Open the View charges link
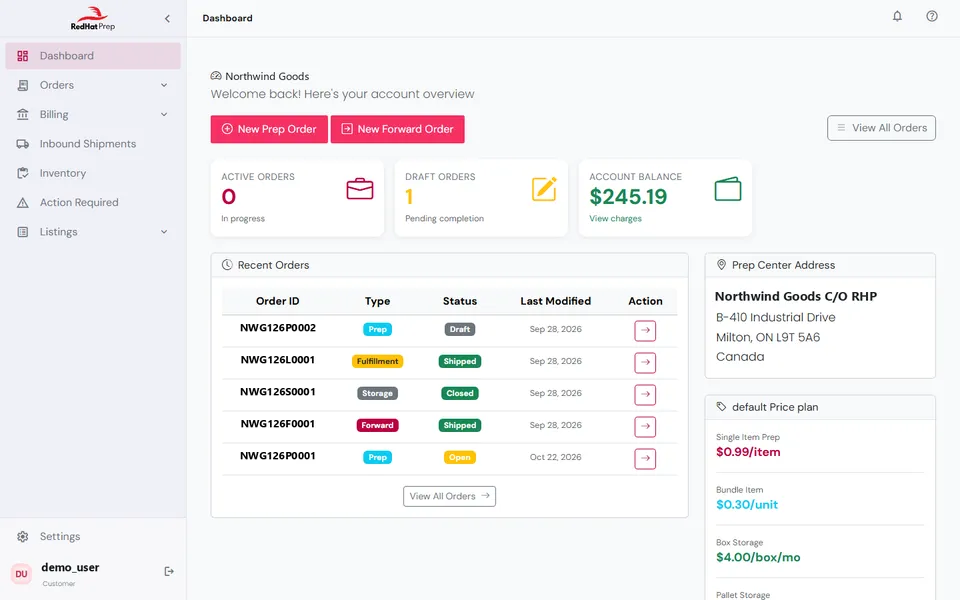Image resolution: width=960 pixels, height=600 pixels. (x=615, y=219)
